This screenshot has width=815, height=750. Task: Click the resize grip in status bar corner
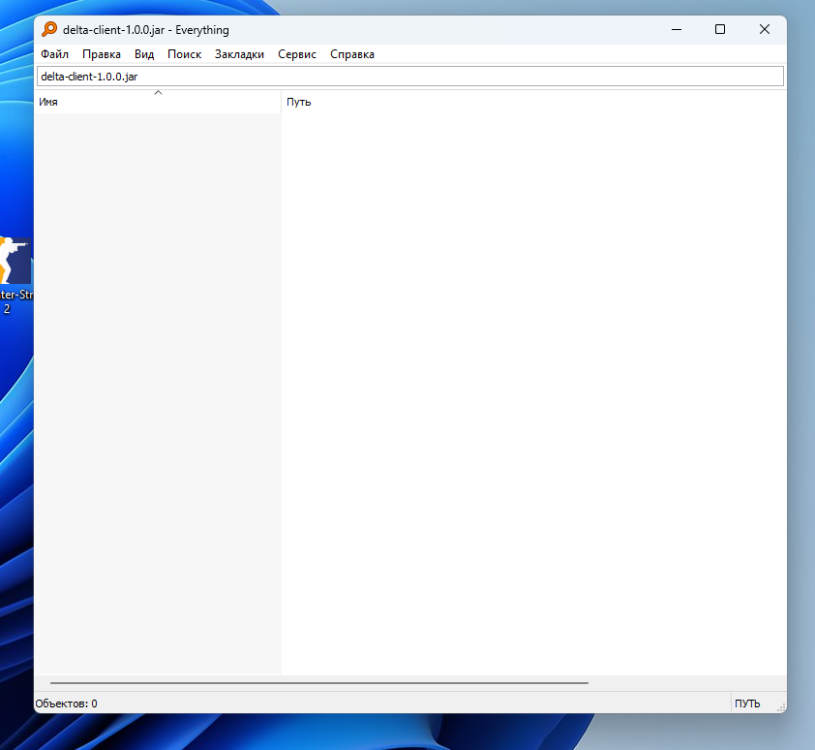781,707
